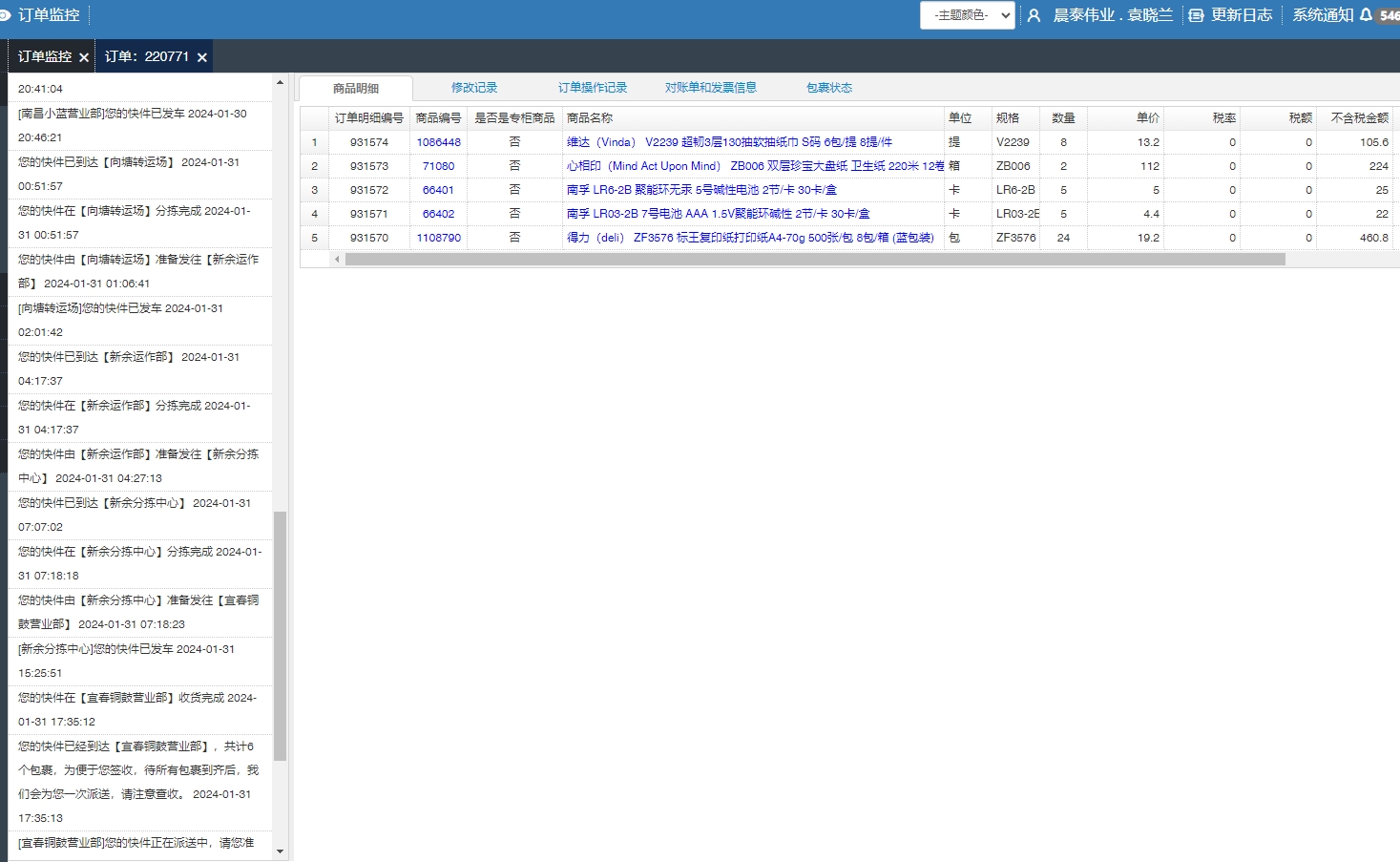Click amount cell 105.6
Image resolution: width=1400 pixels, height=862 pixels.
[1354, 142]
